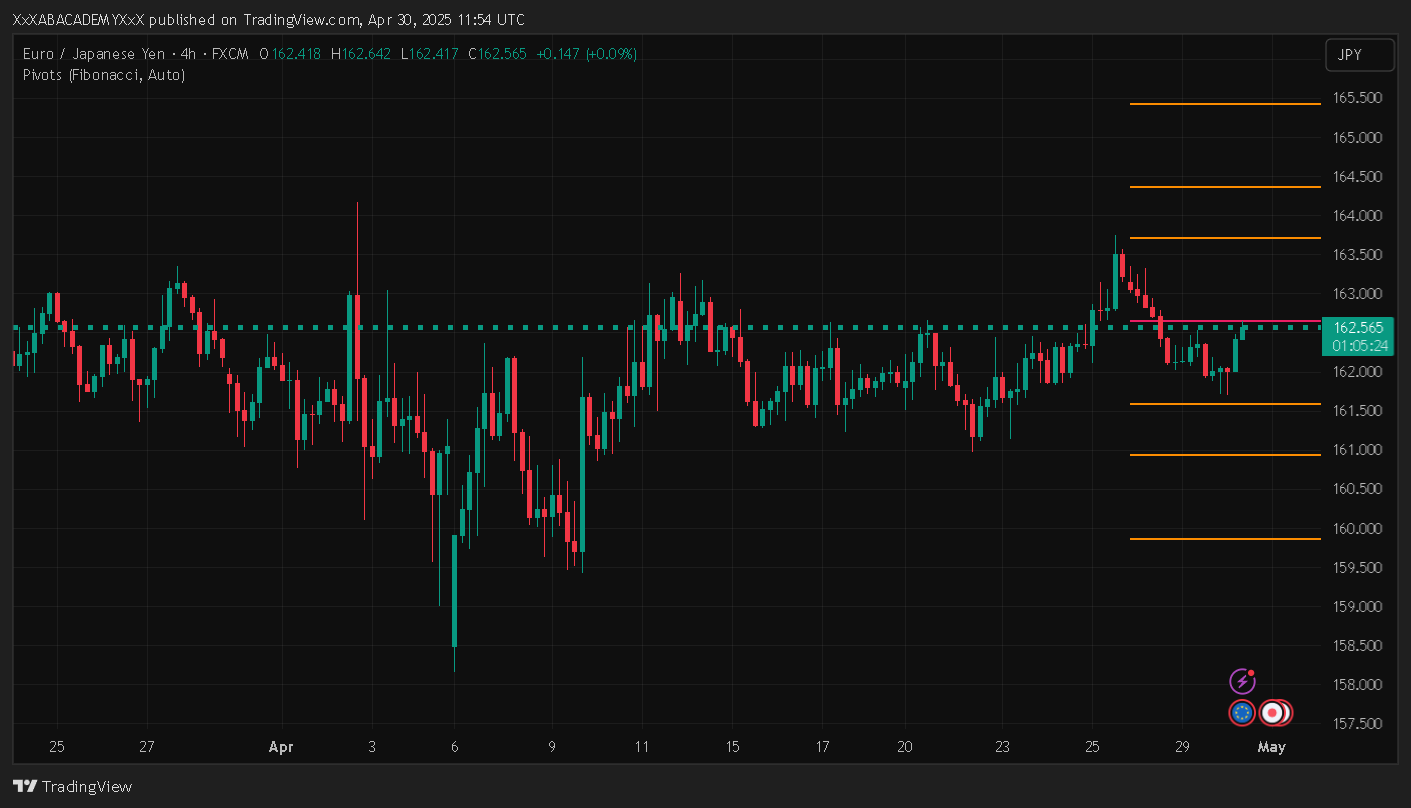Click the Pivots (Fibonacci, Auto) indicator label
The image size is (1411, 808).
click(x=104, y=75)
